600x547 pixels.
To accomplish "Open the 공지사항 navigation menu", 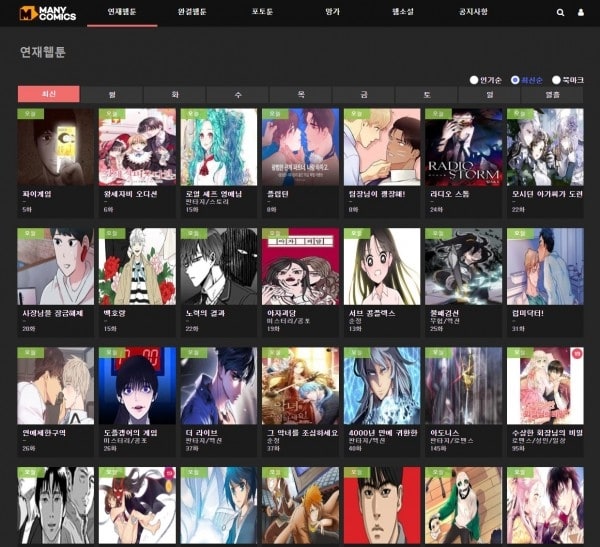I will click(473, 12).
